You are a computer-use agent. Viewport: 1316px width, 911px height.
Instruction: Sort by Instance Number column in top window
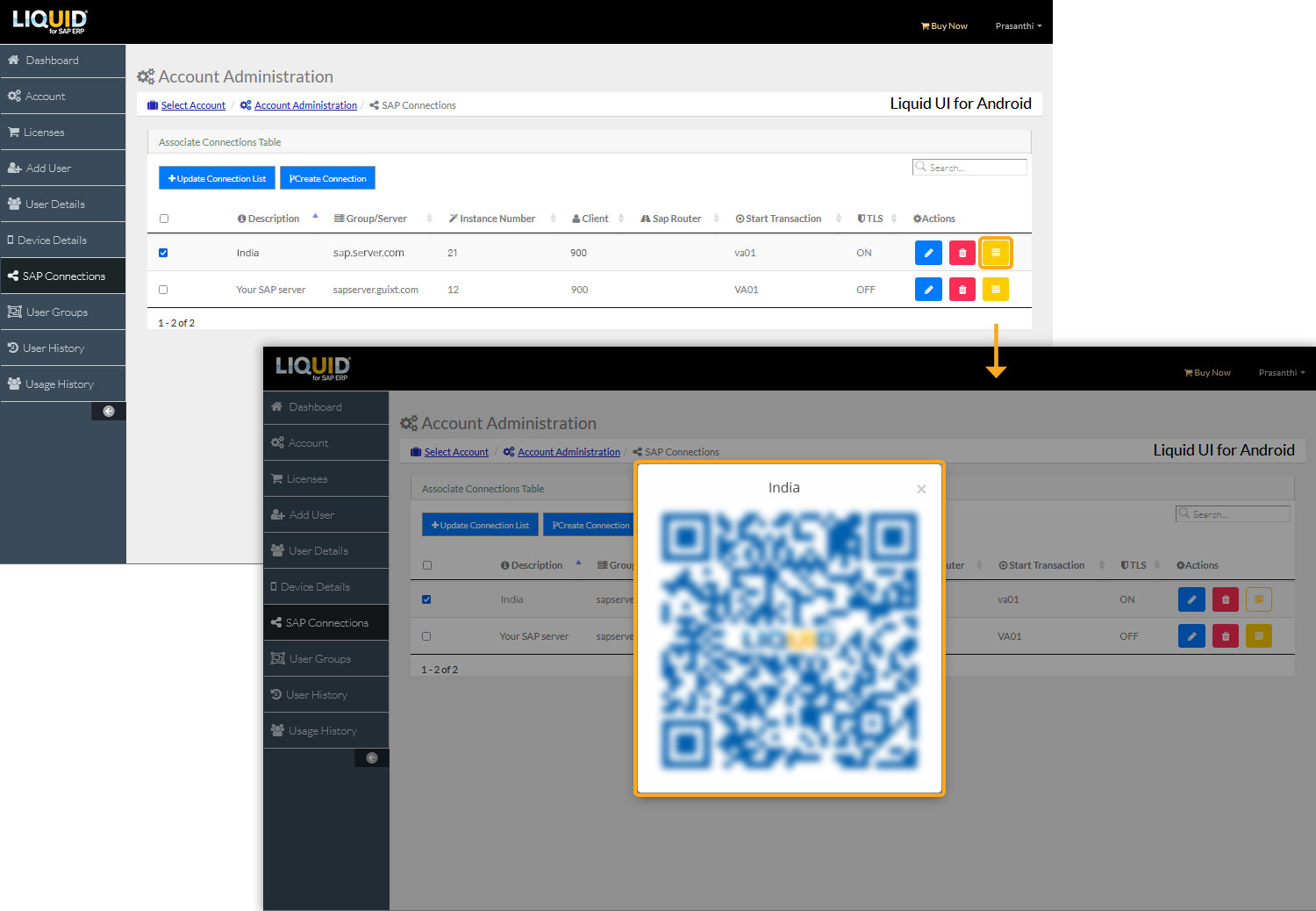[497, 219]
